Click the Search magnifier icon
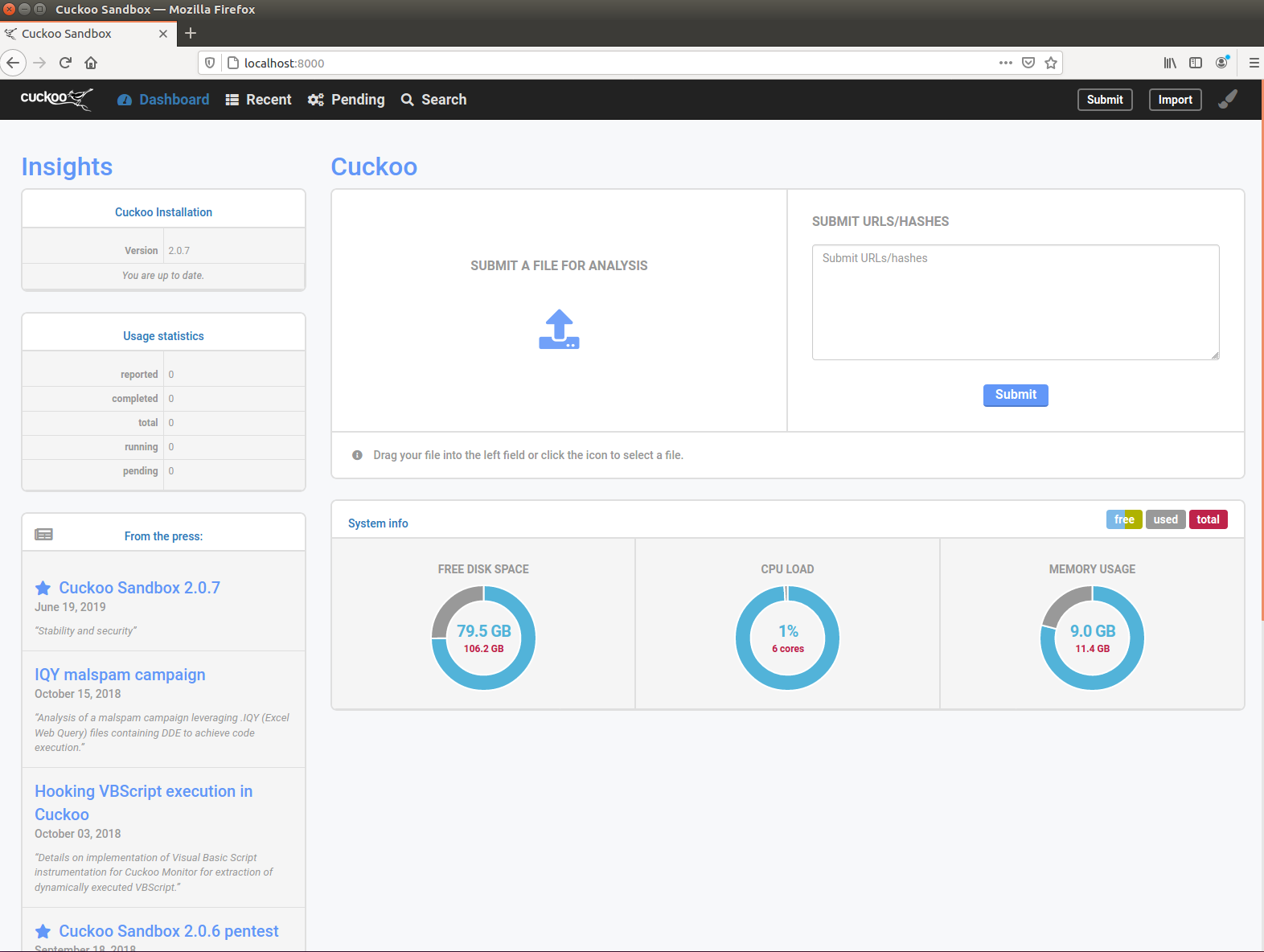 408,100
